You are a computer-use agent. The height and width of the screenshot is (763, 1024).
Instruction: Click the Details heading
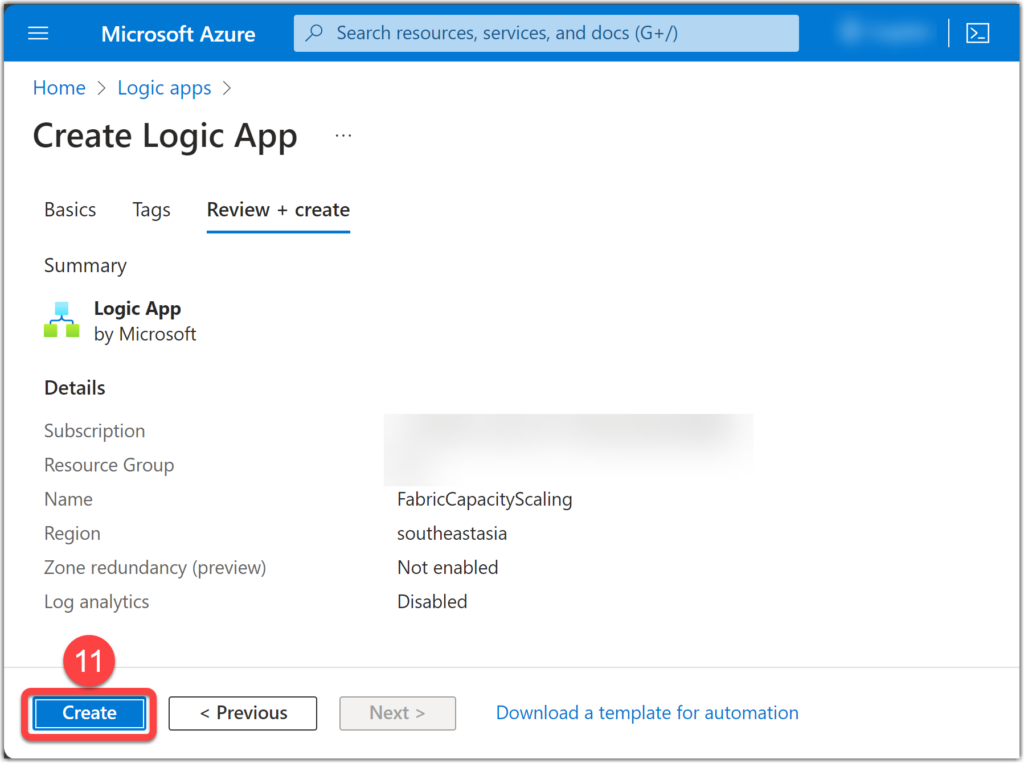[74, 388]
